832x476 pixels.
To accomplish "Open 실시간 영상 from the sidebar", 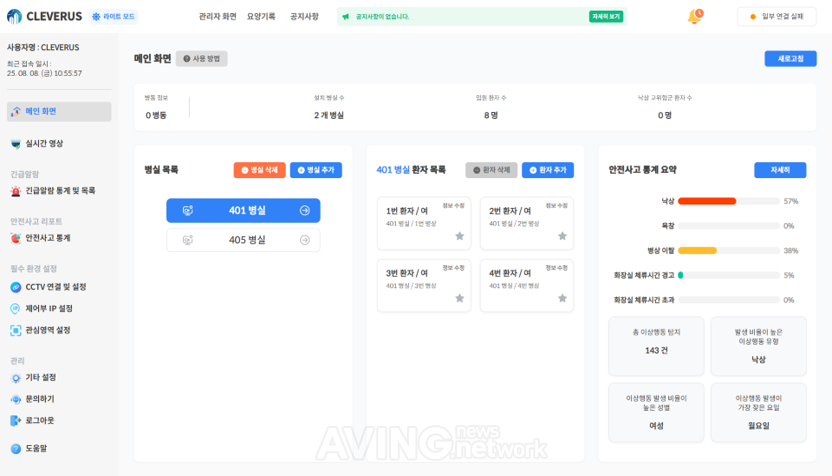I will click(44, 144).
